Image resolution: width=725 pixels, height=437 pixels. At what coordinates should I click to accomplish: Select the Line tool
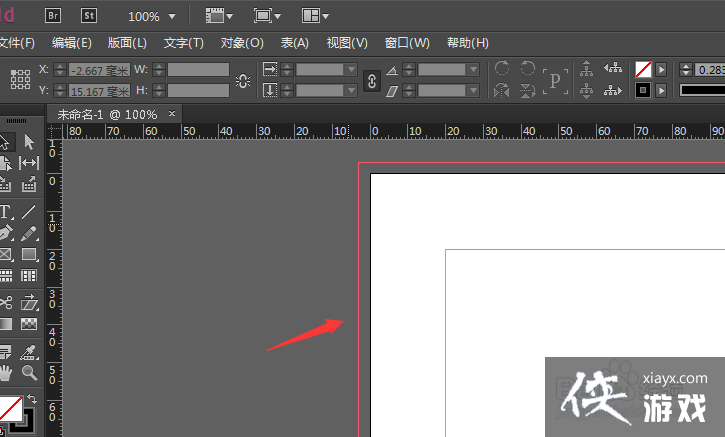29,212
